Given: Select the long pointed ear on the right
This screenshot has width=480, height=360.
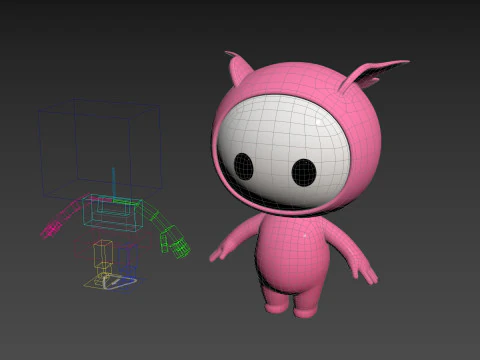Looking at the screenshot, I should pos(373,75).
